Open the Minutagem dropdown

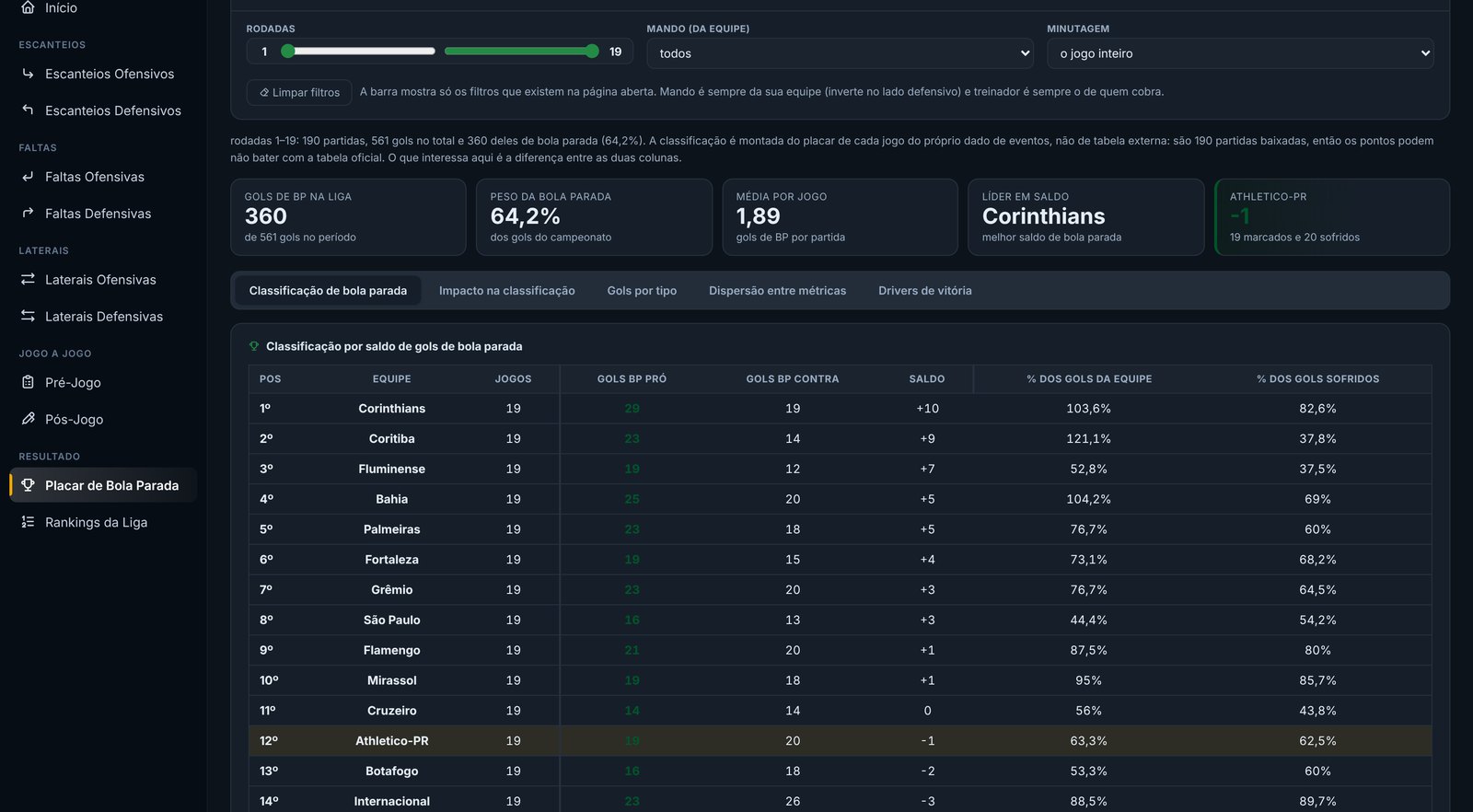(1240, 53)
